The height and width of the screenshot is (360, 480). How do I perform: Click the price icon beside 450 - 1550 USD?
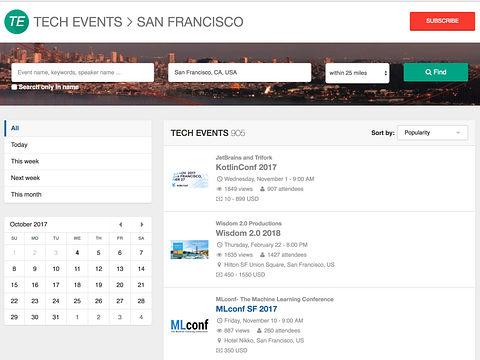pyautogui.click(x=219, y=275)
